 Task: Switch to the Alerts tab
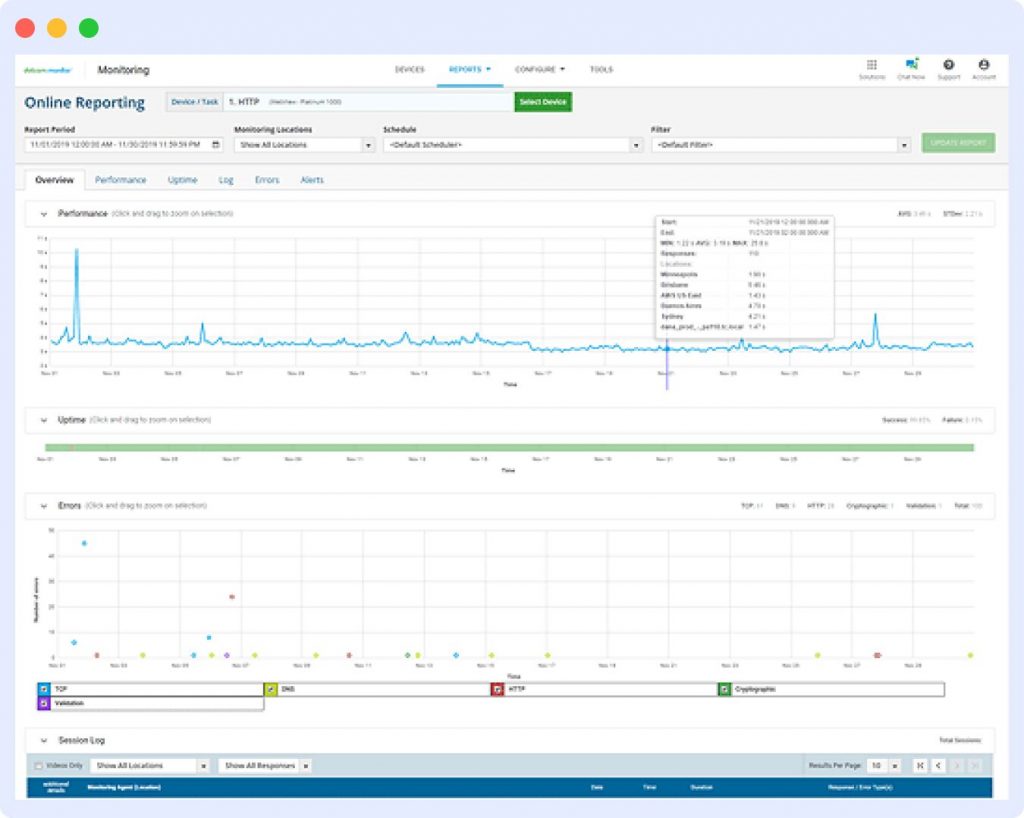310,180
